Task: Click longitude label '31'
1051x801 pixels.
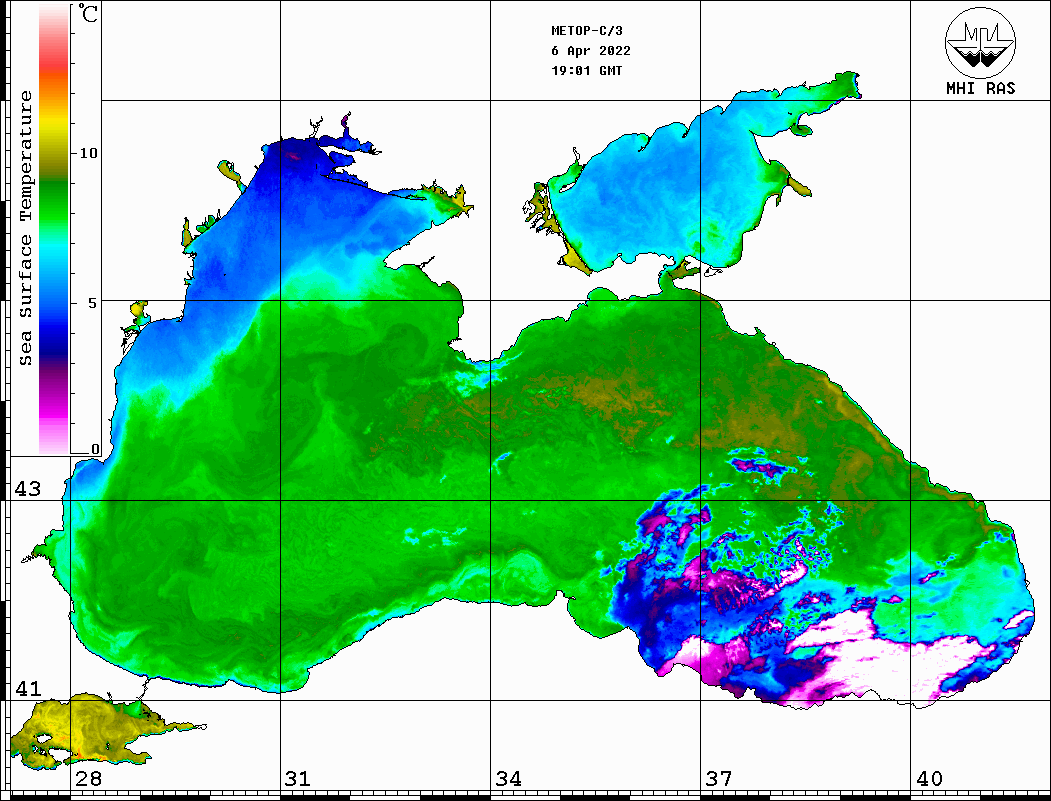Action: 298,778
